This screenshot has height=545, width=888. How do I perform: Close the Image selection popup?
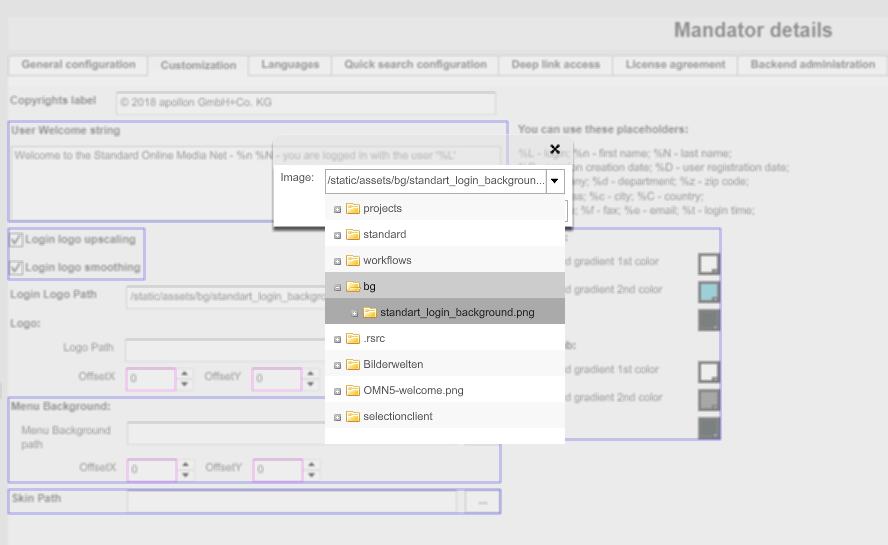click(x=554, y=150)
